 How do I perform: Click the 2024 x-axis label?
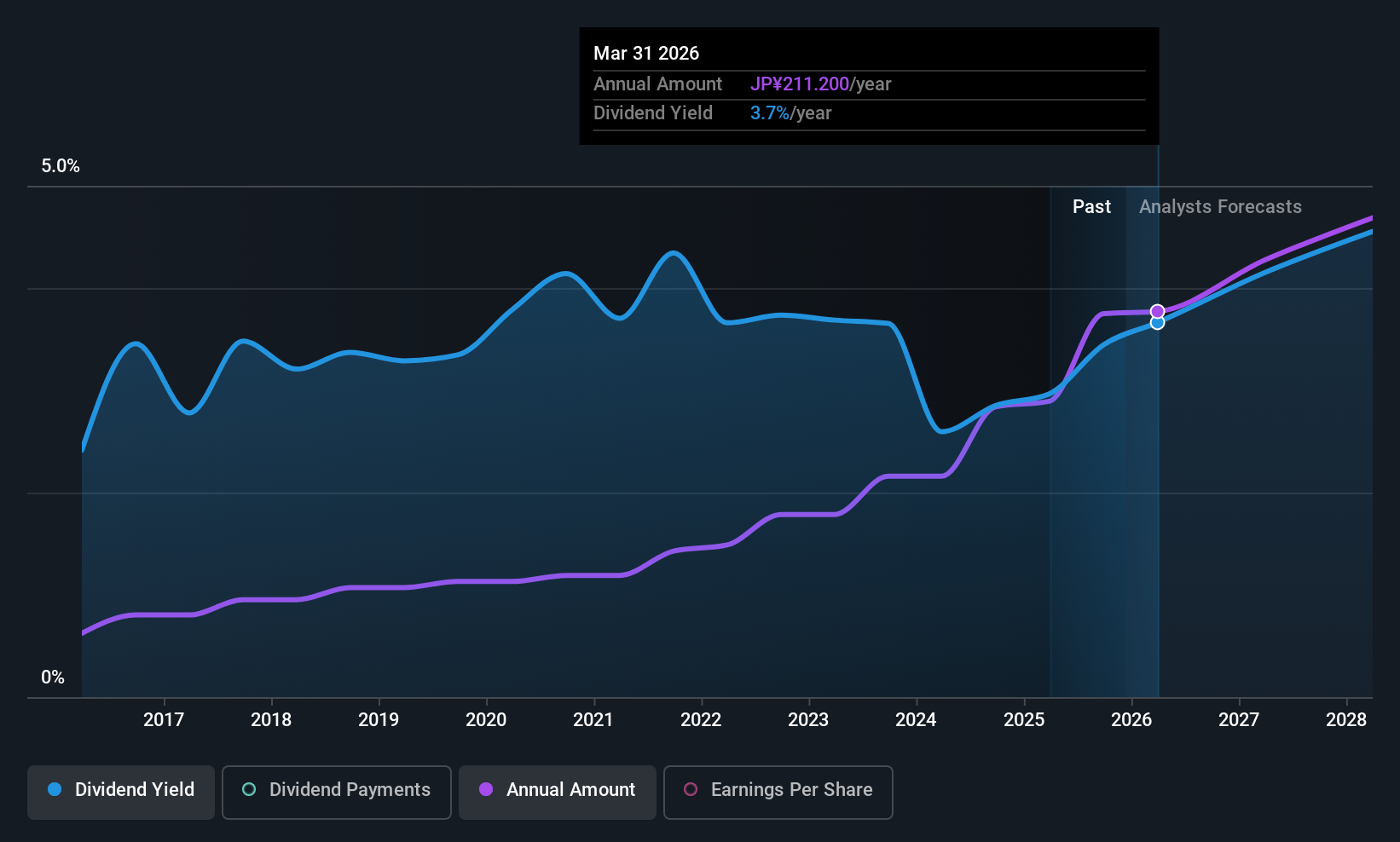[x=916, y=720]
